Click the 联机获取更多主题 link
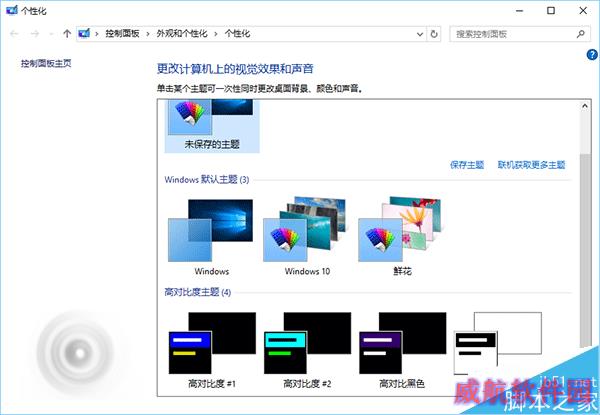The image size is (600, 415). (531, 165)
